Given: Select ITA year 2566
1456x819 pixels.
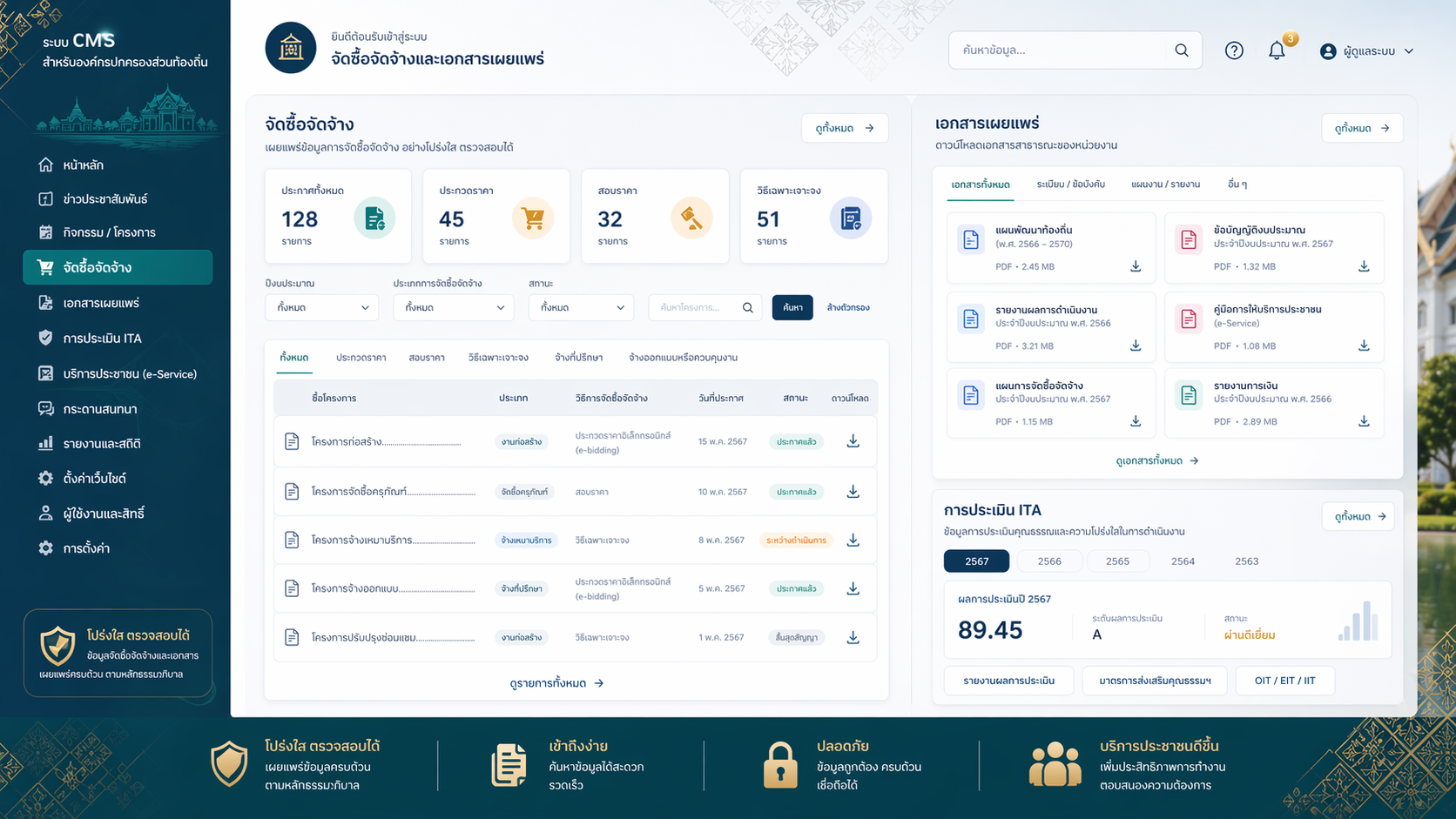Looking at the screenshot, I should [1049, 561].
